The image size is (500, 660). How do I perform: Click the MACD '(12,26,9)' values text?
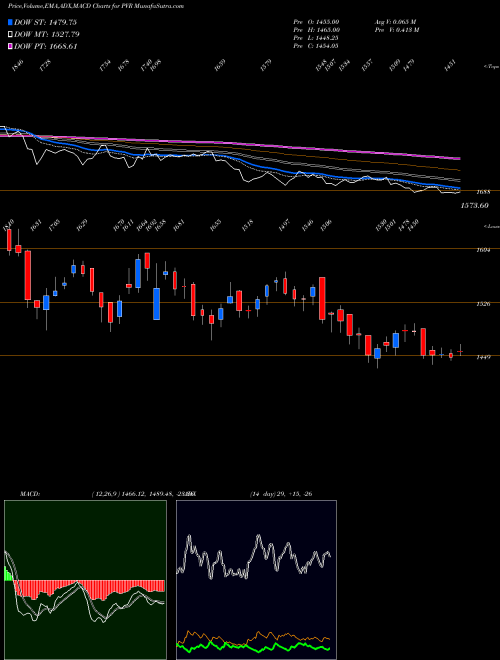(143, 494)
